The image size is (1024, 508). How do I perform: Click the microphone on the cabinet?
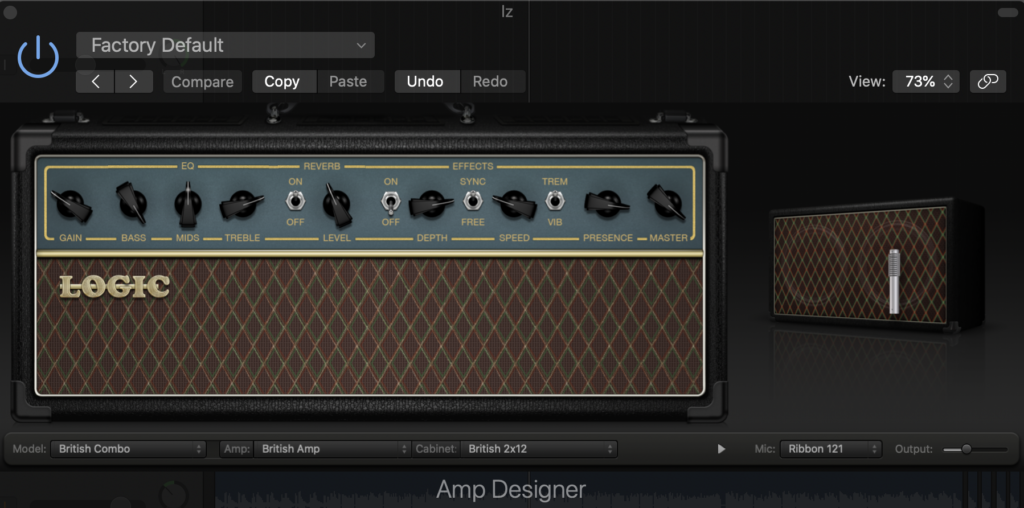(x=894, y=281)
